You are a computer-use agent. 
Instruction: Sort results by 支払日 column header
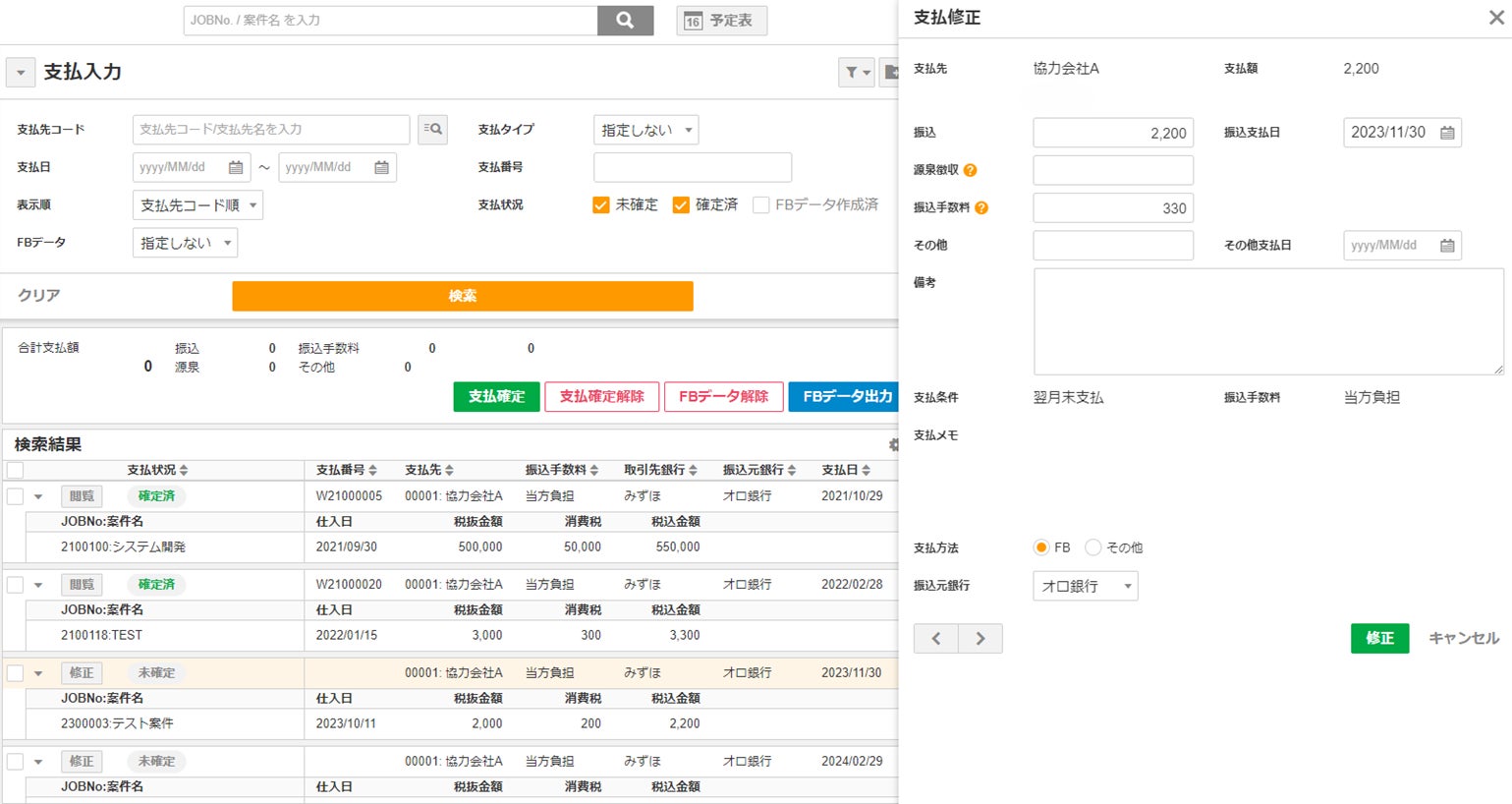pyautogui.click(x=846, y=470)
